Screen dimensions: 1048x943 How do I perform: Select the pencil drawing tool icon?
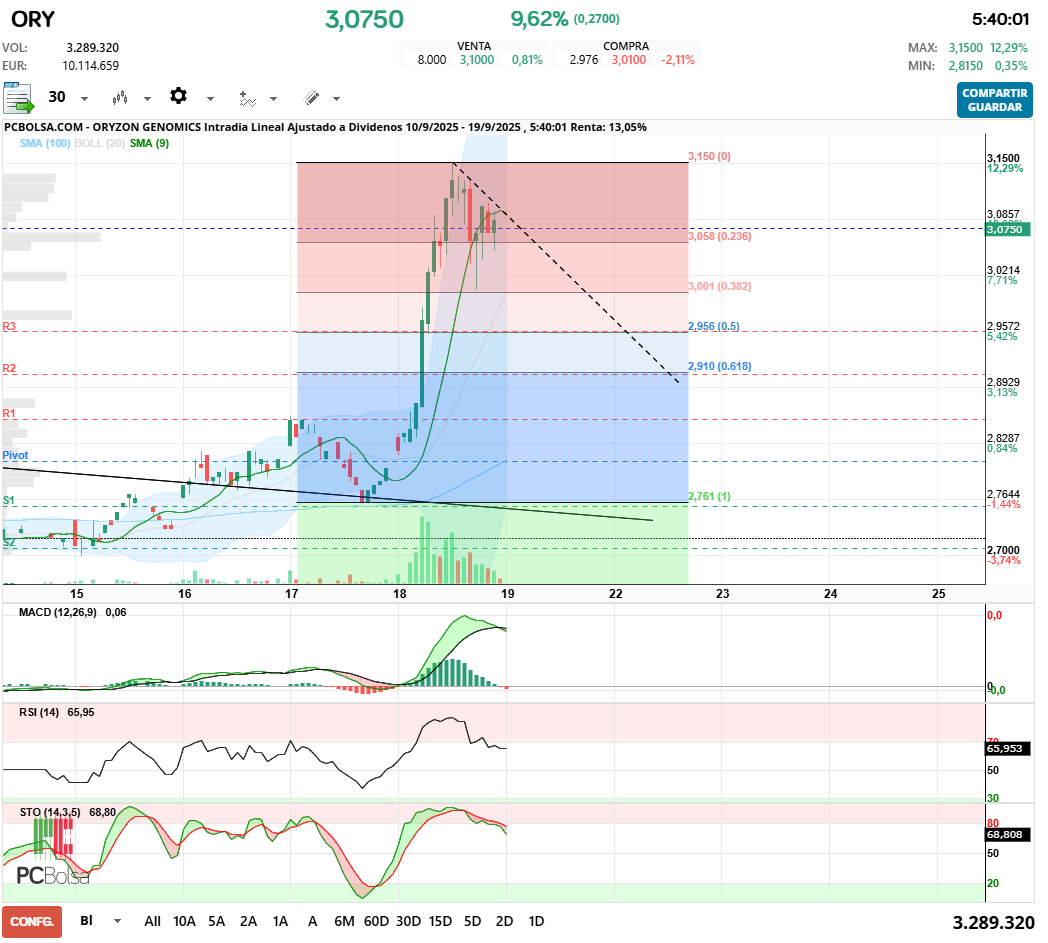click(311, 98)
